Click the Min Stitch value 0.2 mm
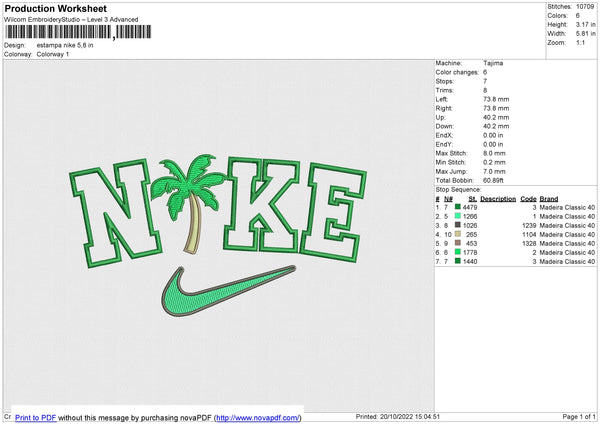 pos(494,162)
